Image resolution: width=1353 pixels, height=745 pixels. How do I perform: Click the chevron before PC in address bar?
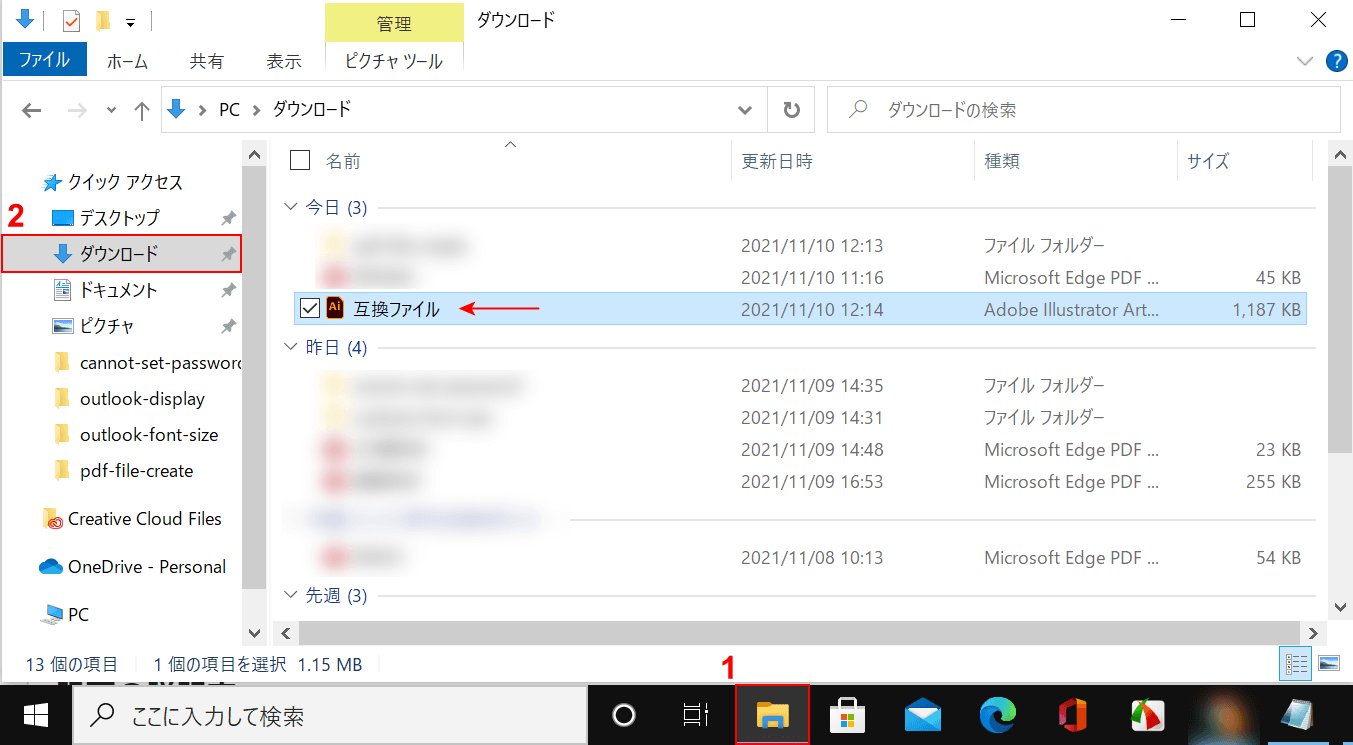coord(202,110)
